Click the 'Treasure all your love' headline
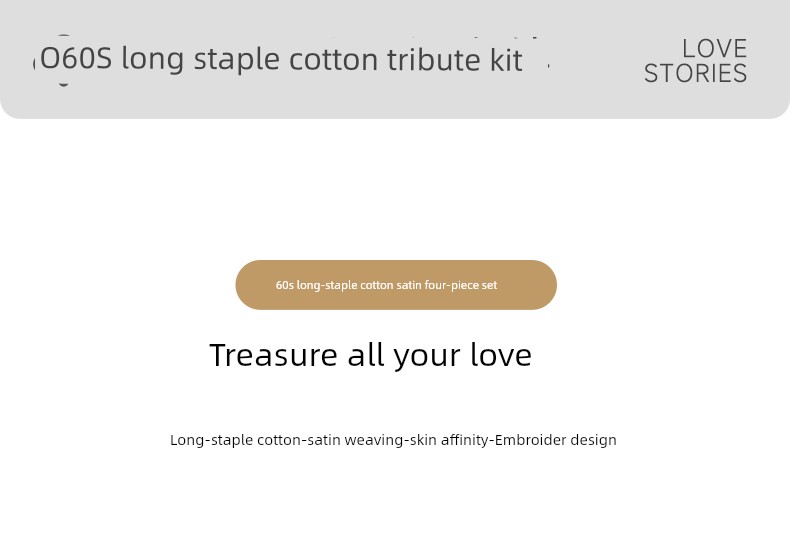 pyautogui.click(x=370, y=356)
